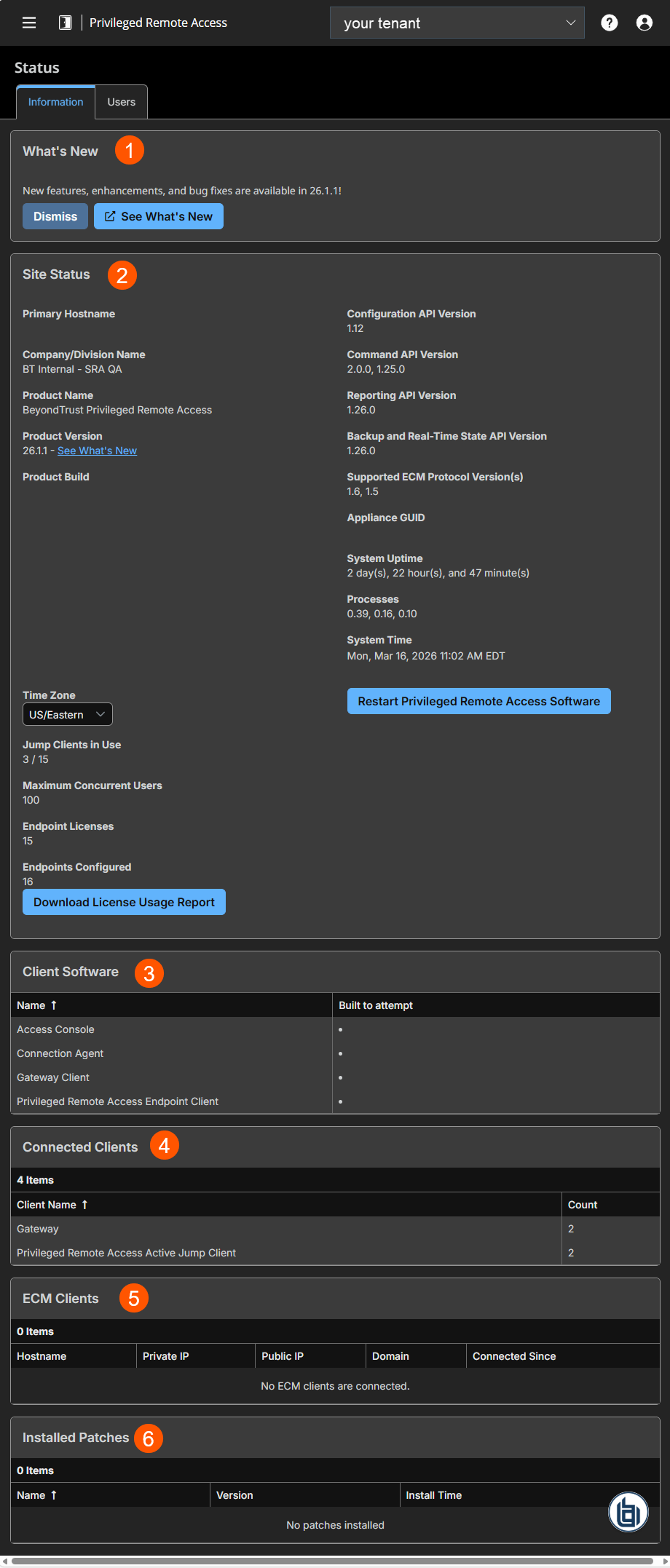670x1568 pixels.
Task: Restart Privileged Remote Access Software
Action: (479, 701)
